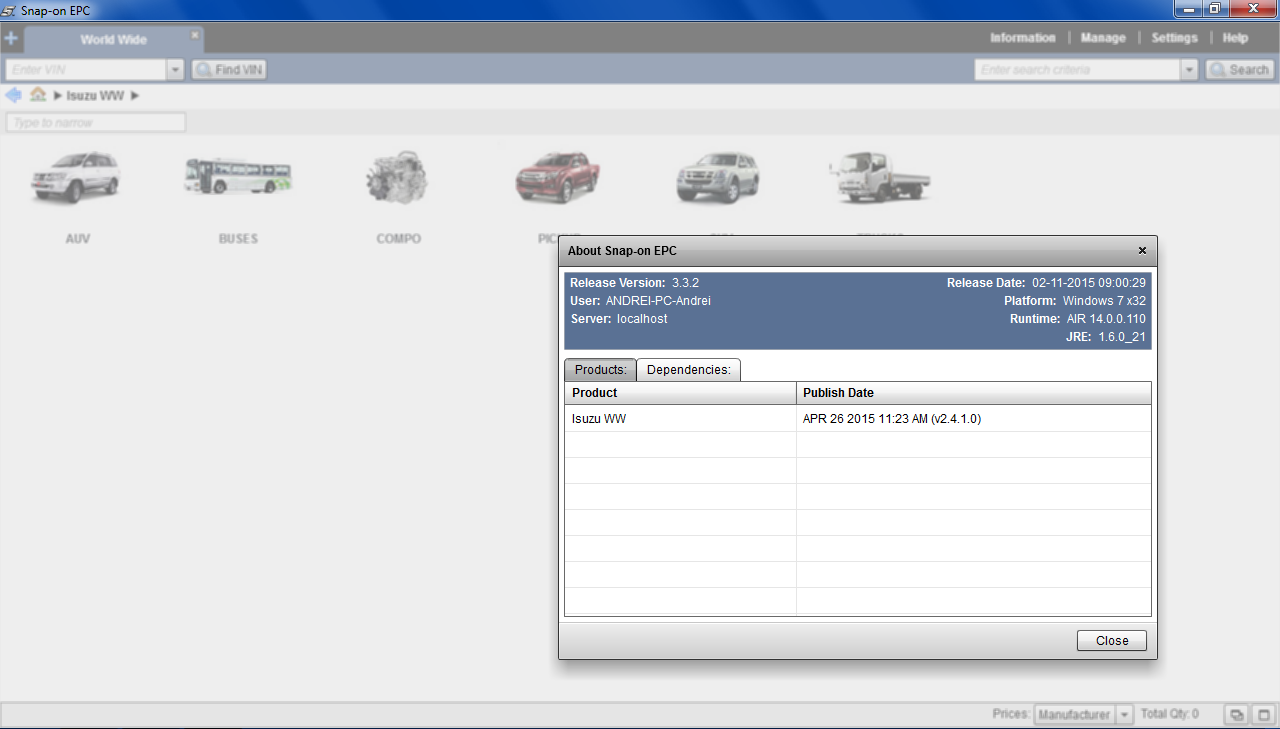Click the Release Version 3.3.2 text
Screen dimensions: 1280x729
(634, 283)
